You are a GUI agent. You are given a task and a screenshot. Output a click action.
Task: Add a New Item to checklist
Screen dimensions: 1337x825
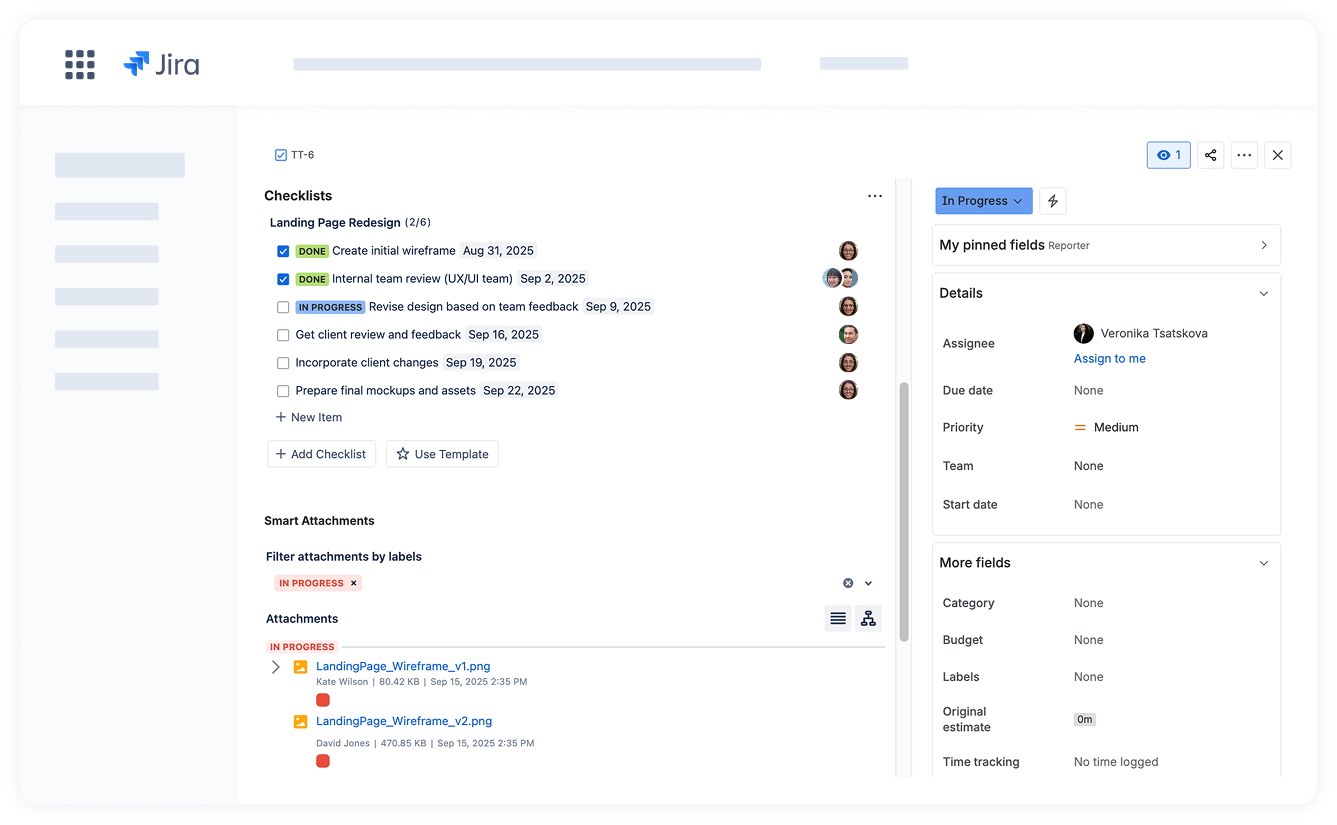[x=309, y=417]
